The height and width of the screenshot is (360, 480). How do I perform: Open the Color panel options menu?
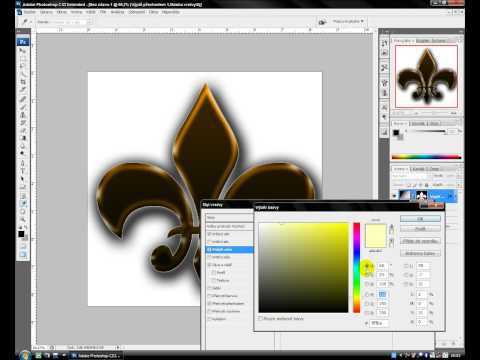tap(460, 123)
